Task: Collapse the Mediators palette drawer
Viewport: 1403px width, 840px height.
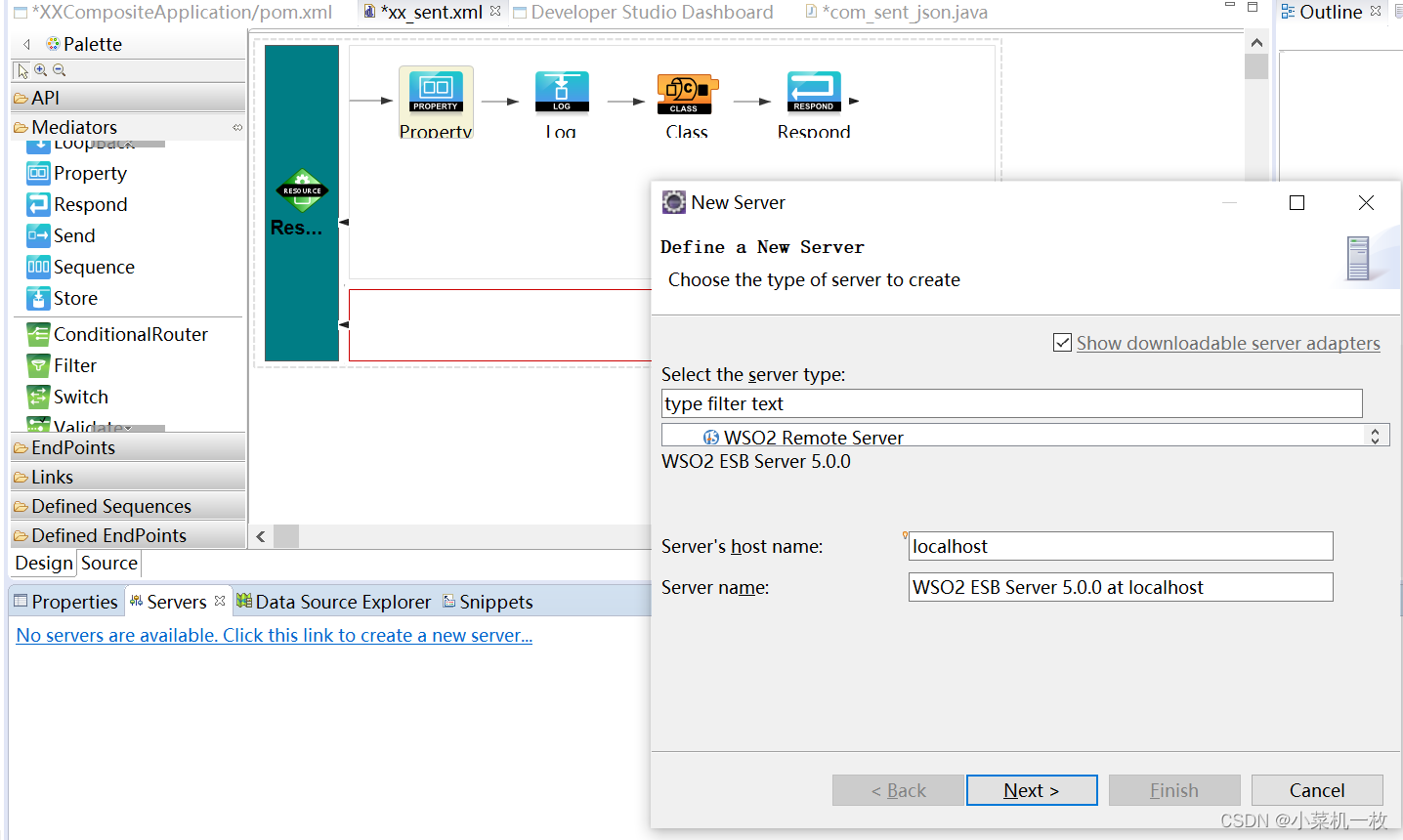Action: tap(128, 127)
